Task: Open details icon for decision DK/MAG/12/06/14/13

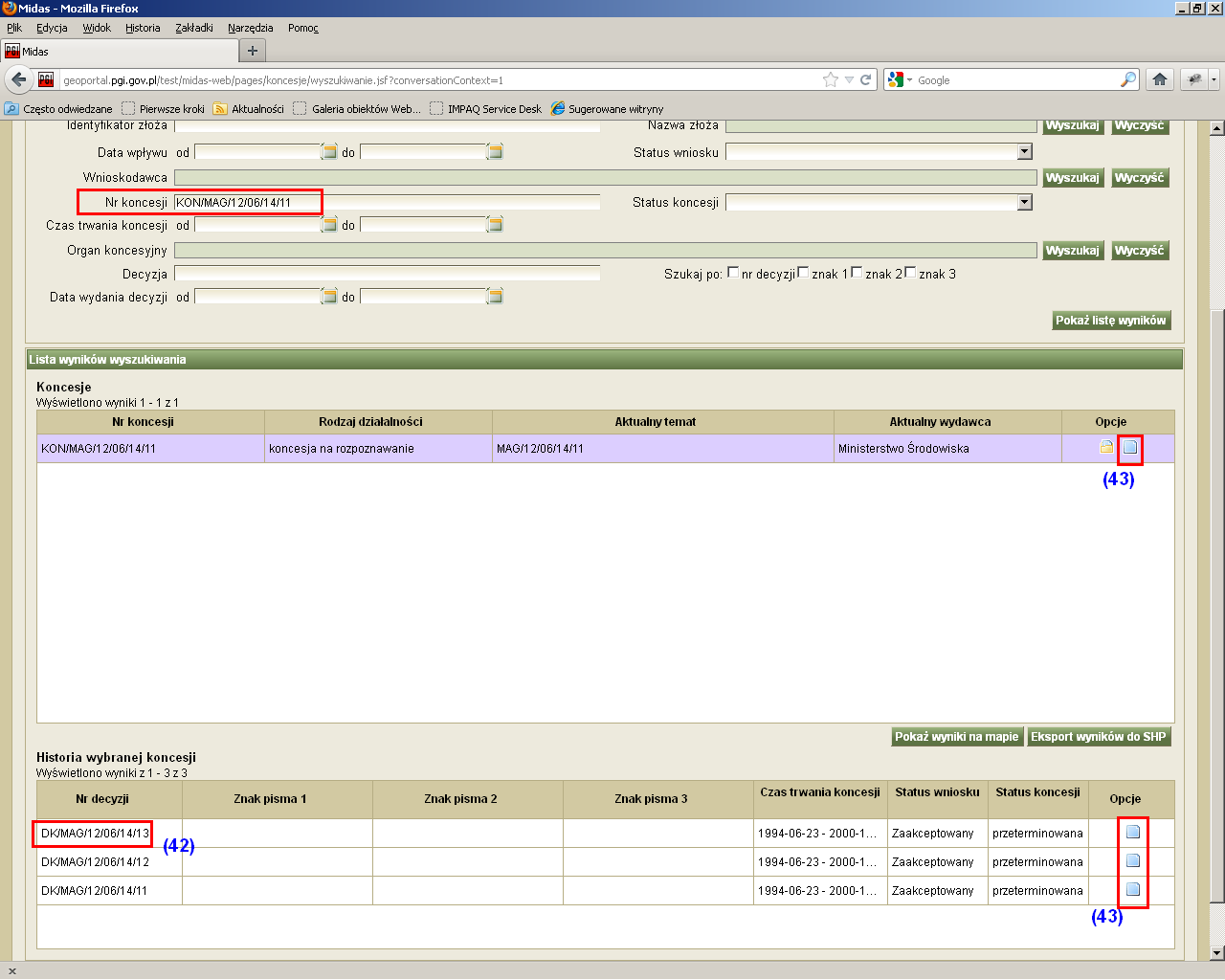Action: pyautogui.click(x=1133, y=832)
